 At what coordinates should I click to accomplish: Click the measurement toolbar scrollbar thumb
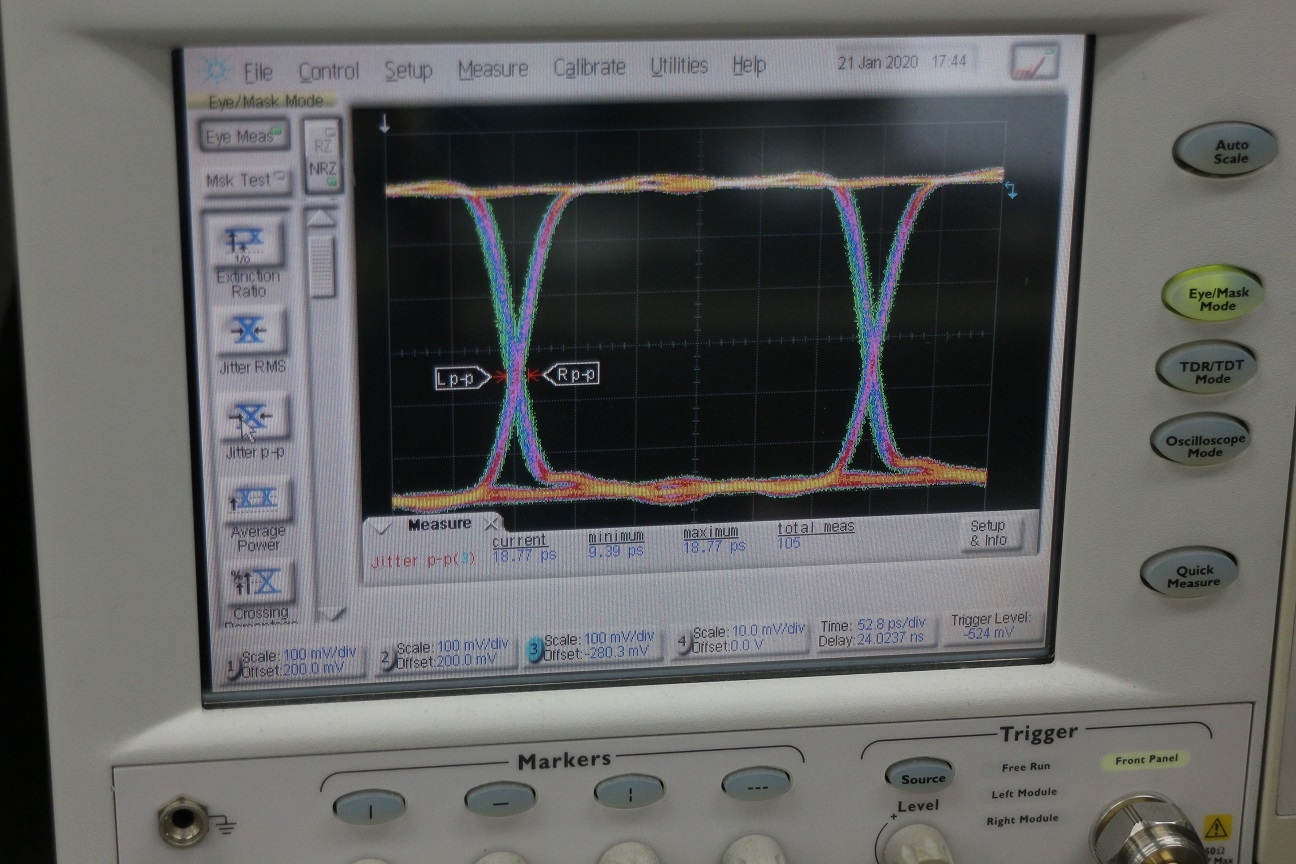click(x=322, y=265)
